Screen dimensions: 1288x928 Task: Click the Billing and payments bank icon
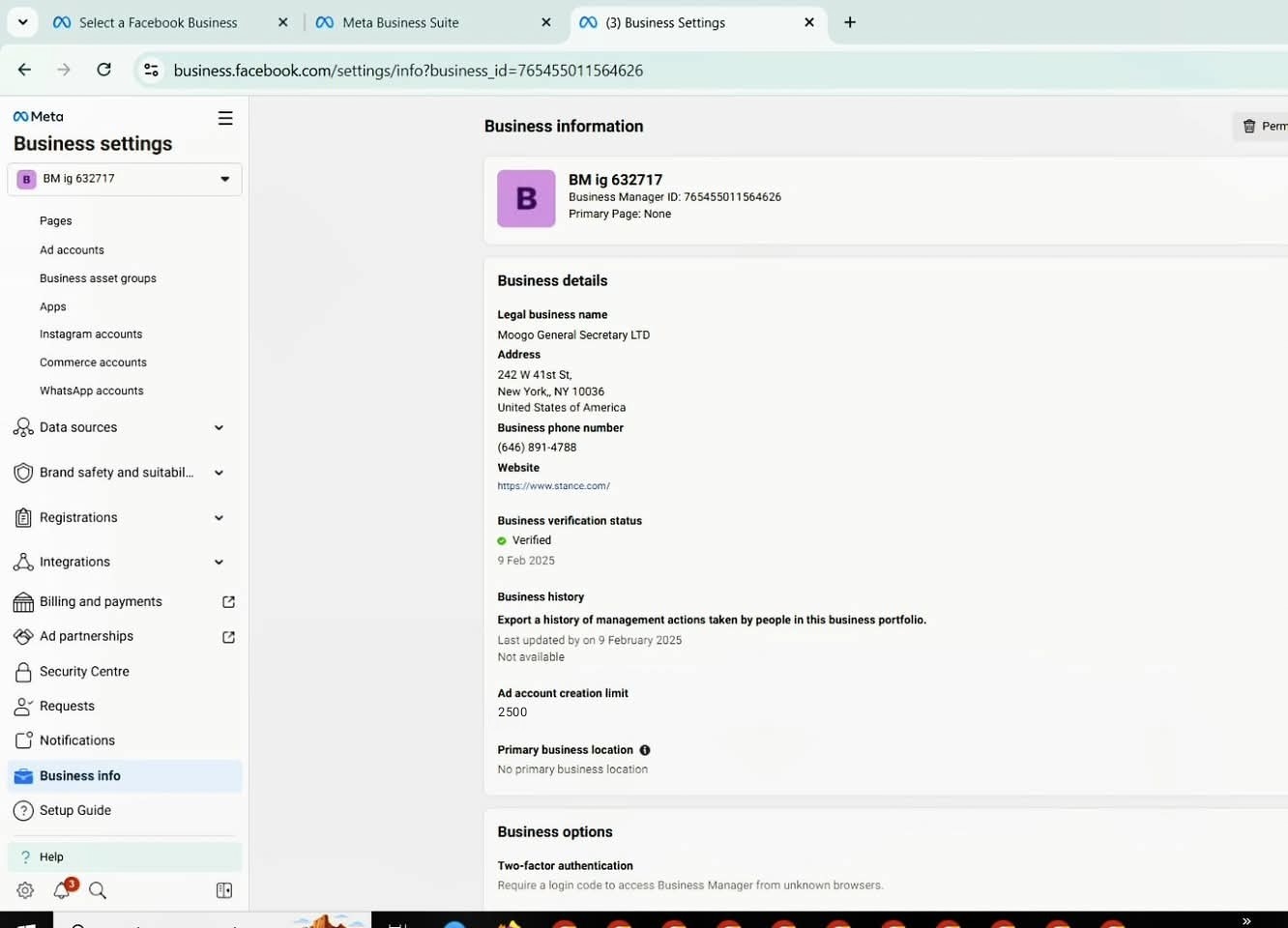pos(23,602)
